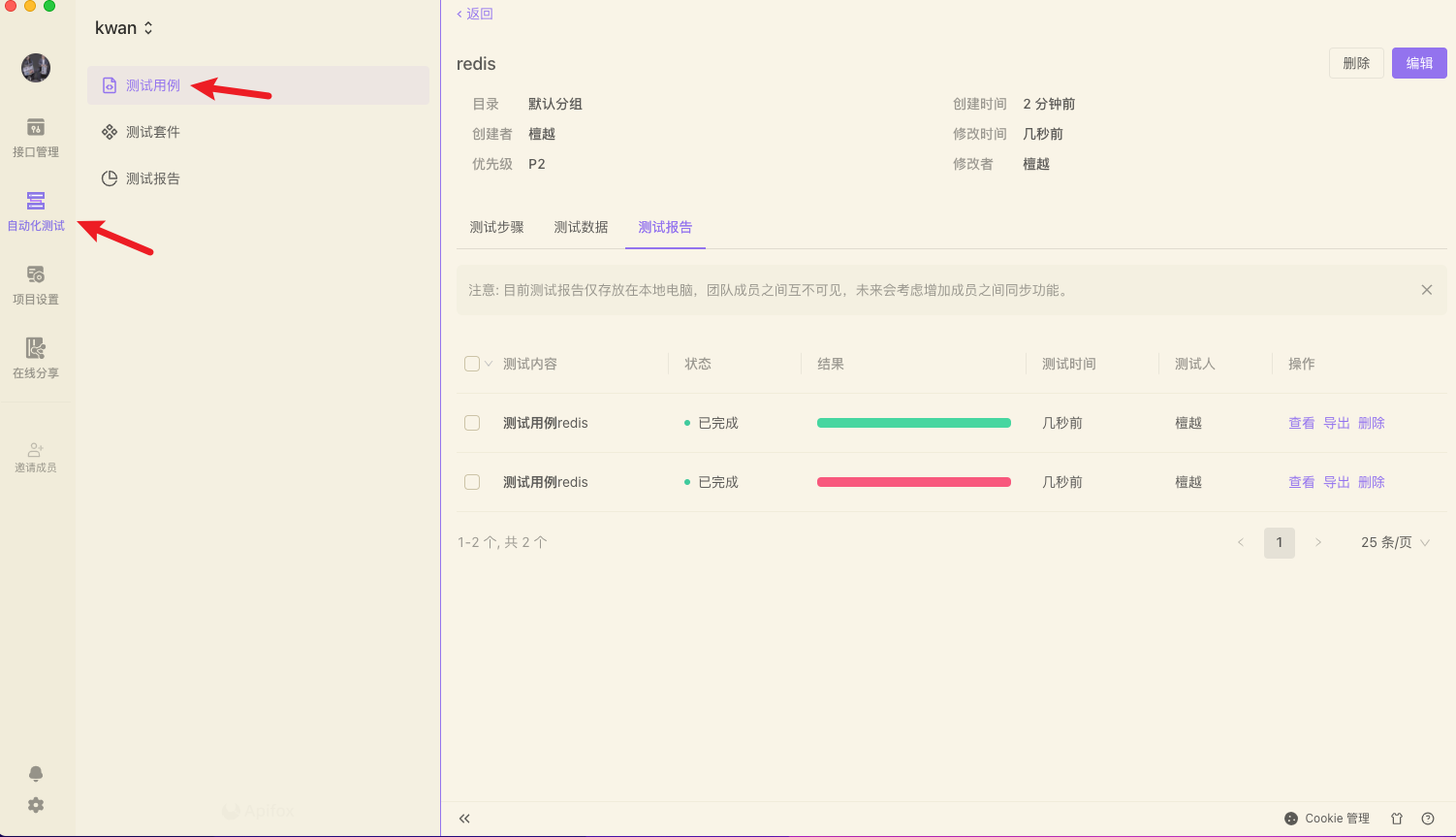
Task: Click the red result progress bar
Action: (914, 482)
